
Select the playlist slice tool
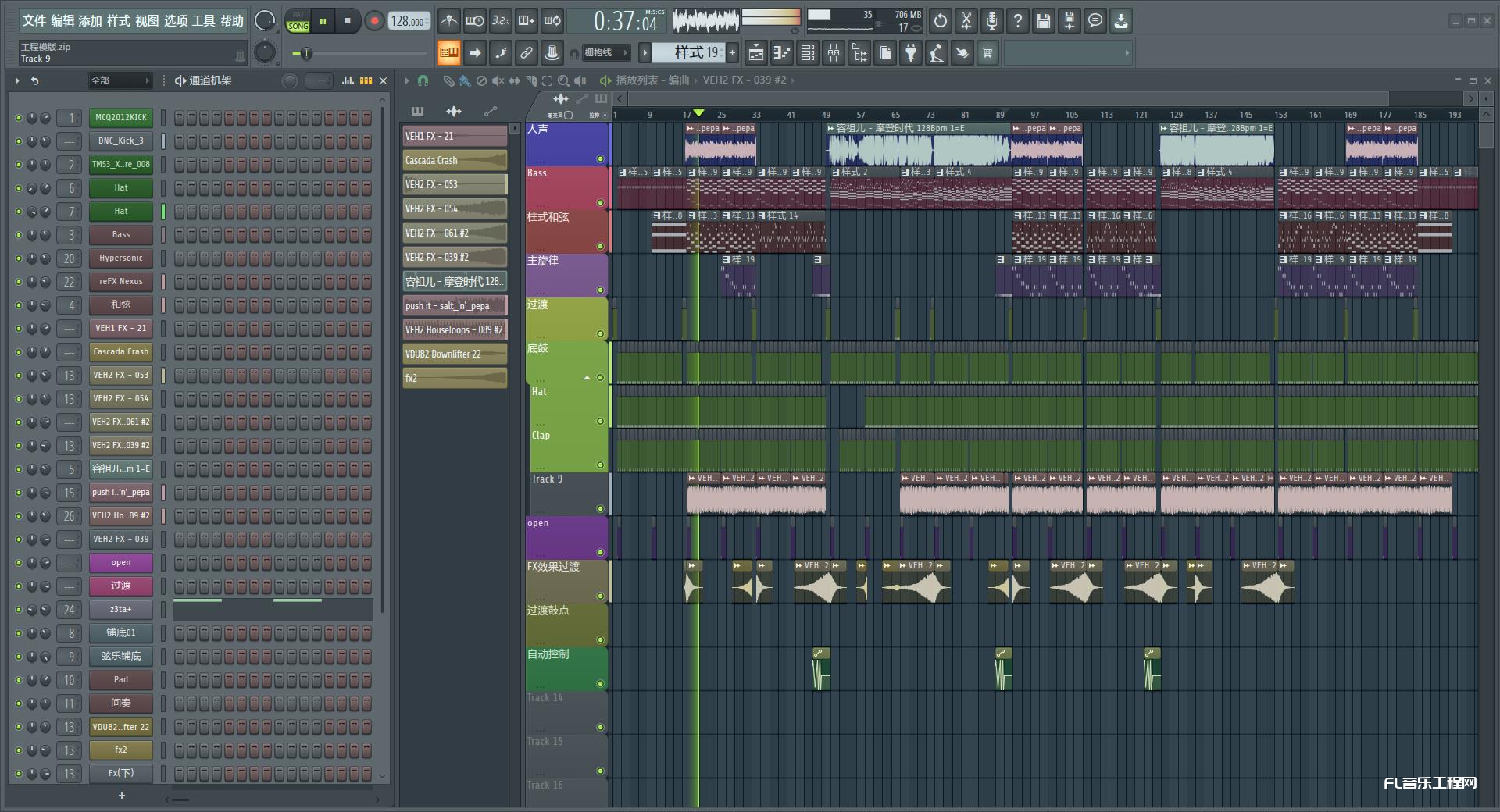(530, 80)
